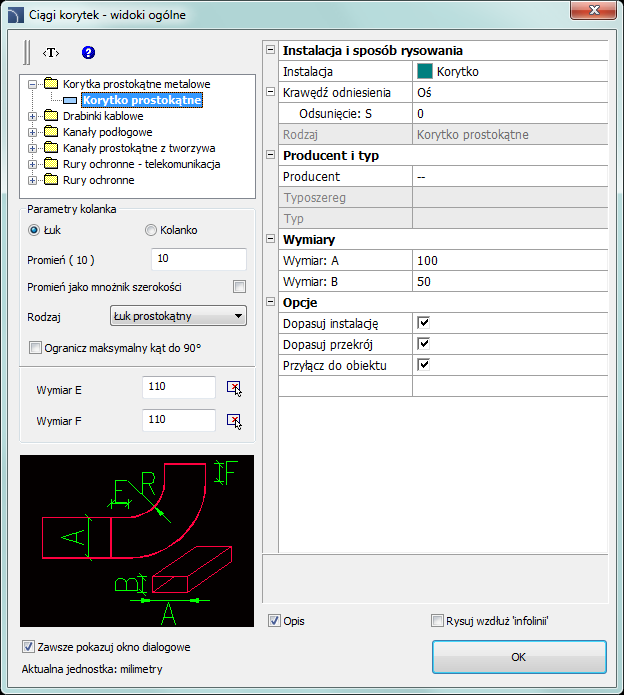Click Producent value cell

(x=510, y=177)
